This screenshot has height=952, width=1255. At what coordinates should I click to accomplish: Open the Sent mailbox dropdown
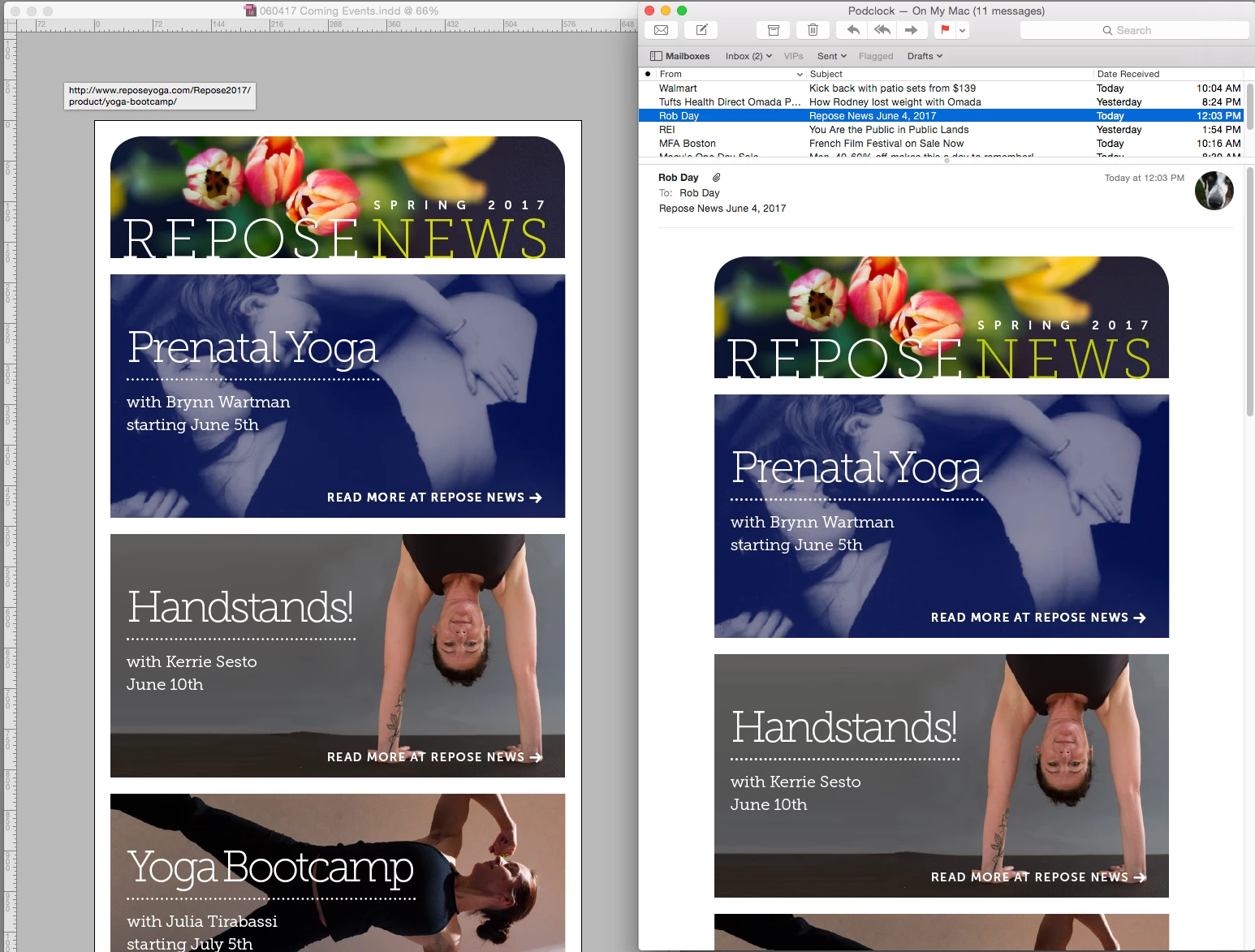(x=832, y=56)
